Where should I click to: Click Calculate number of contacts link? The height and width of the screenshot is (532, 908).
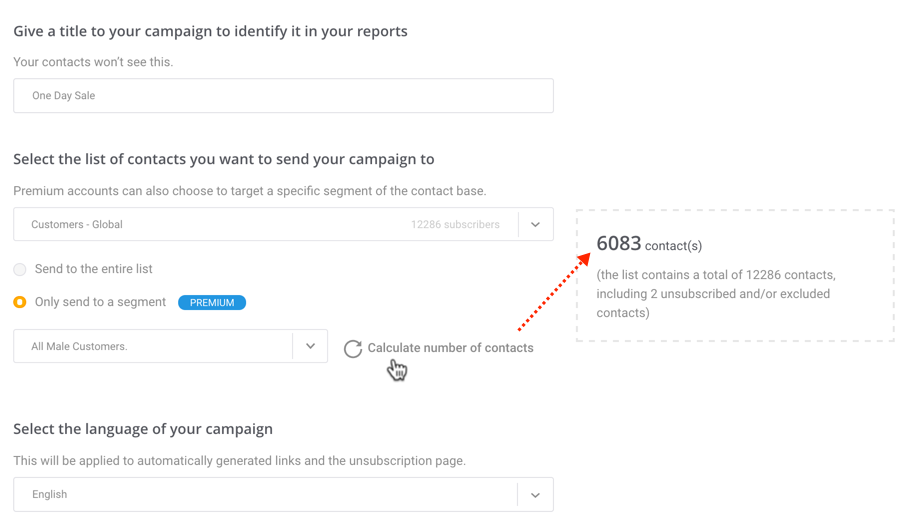[451, 348]
